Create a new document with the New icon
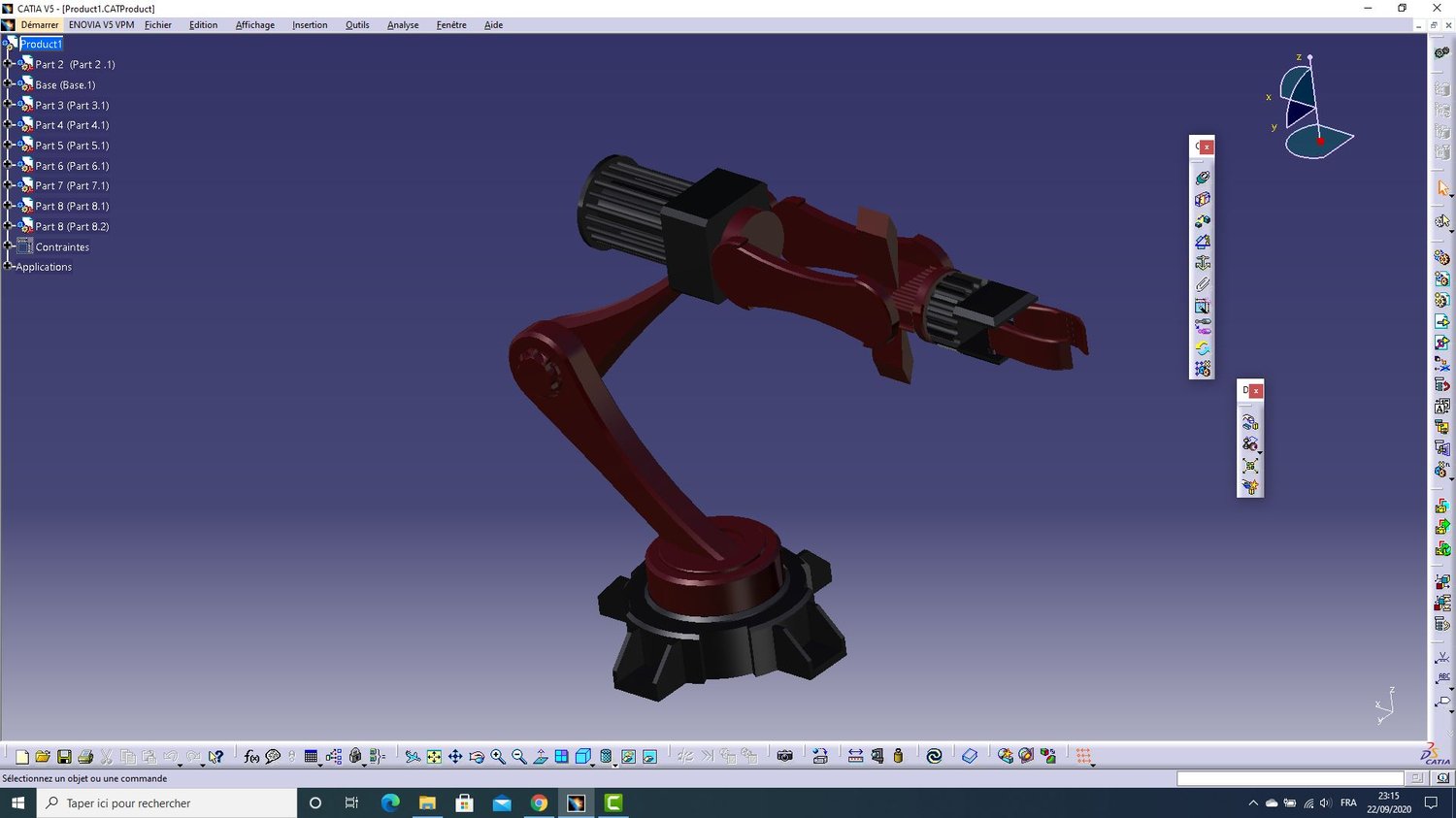The height and width of the screenshot is (818, 1456). (21, 757)
